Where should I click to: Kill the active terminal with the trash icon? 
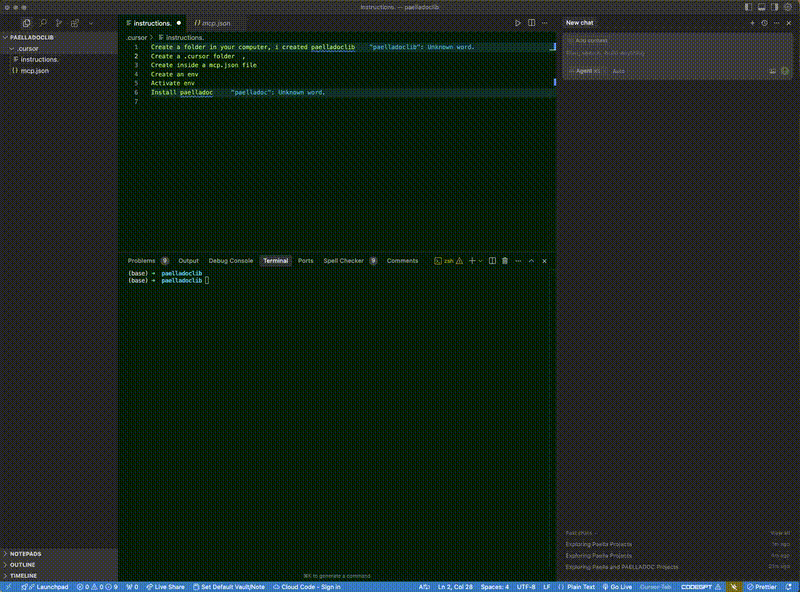[503, 261]
